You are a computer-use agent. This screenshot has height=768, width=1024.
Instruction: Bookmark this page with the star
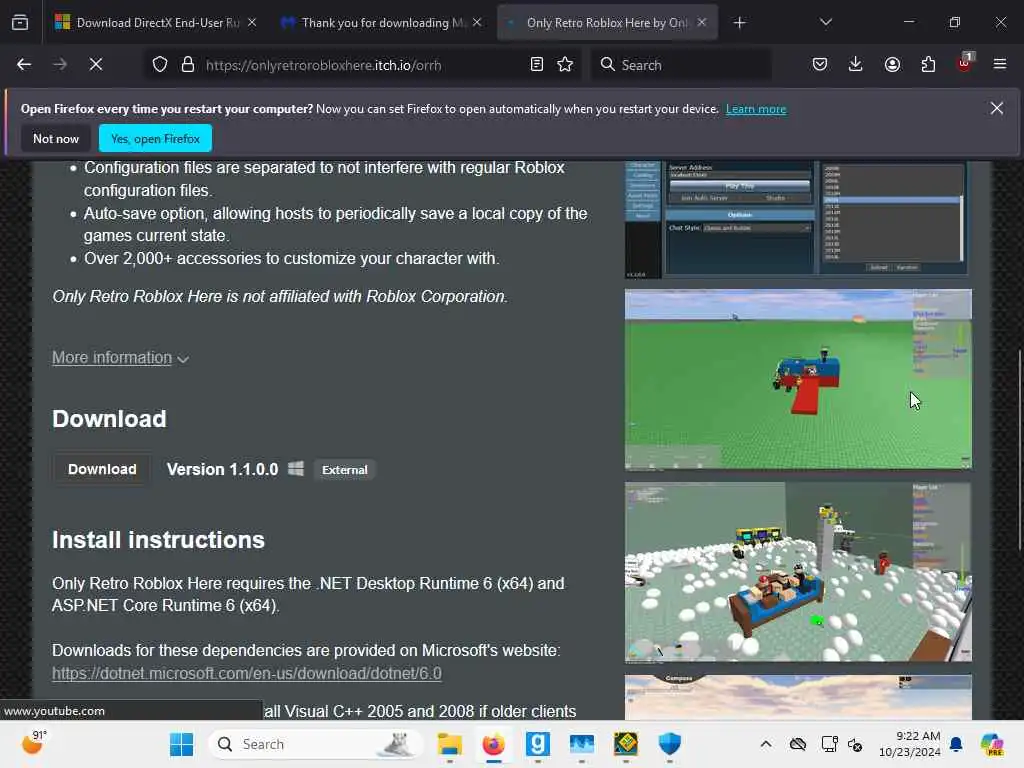tap(566, 65)
